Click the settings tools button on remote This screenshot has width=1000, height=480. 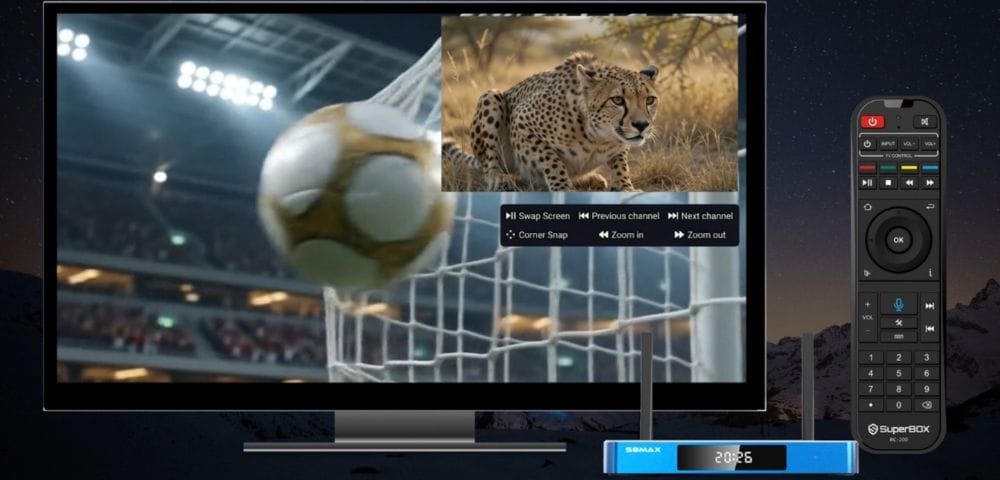tap(899, 323)
